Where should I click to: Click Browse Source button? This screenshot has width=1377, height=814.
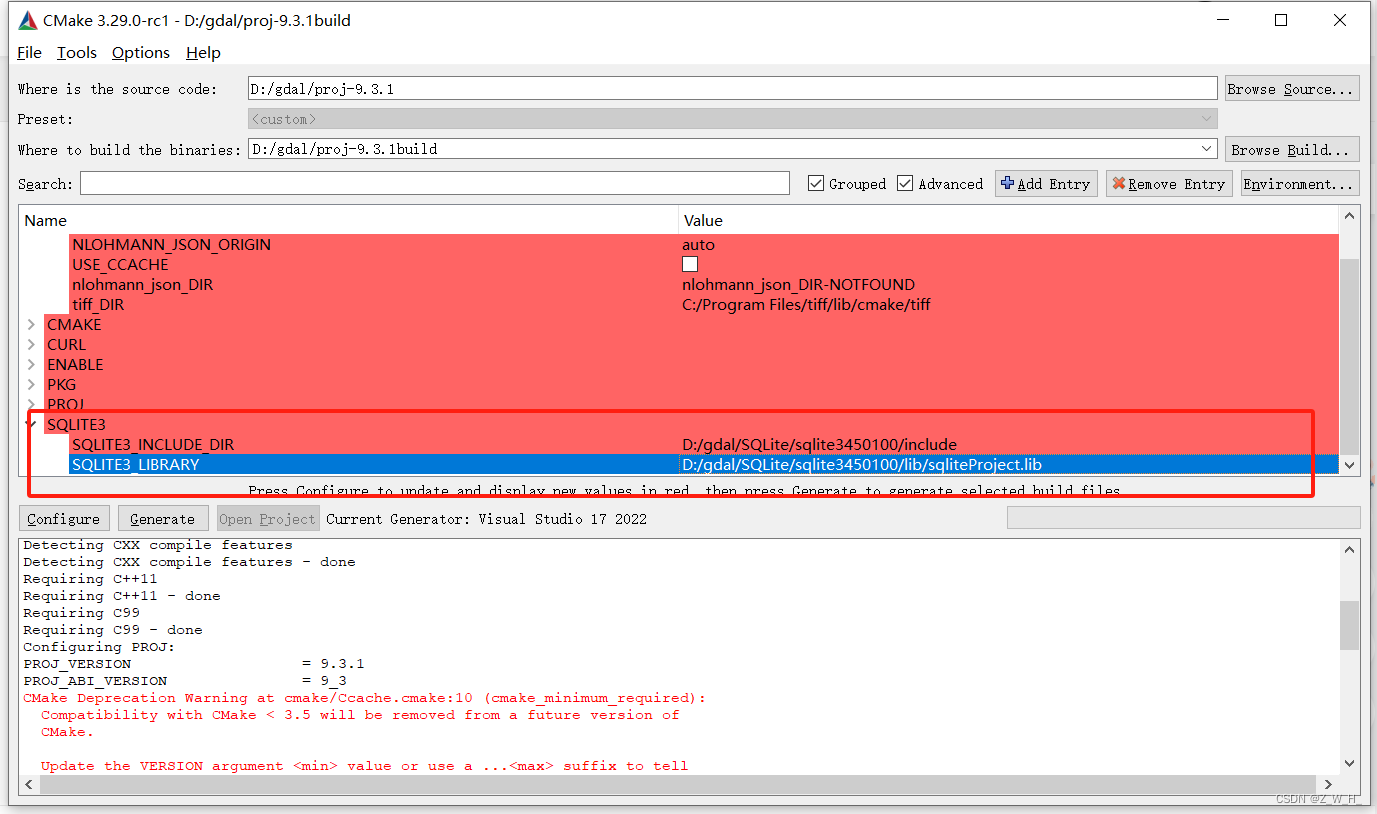pyautogui.click(x=1292, y=88)
